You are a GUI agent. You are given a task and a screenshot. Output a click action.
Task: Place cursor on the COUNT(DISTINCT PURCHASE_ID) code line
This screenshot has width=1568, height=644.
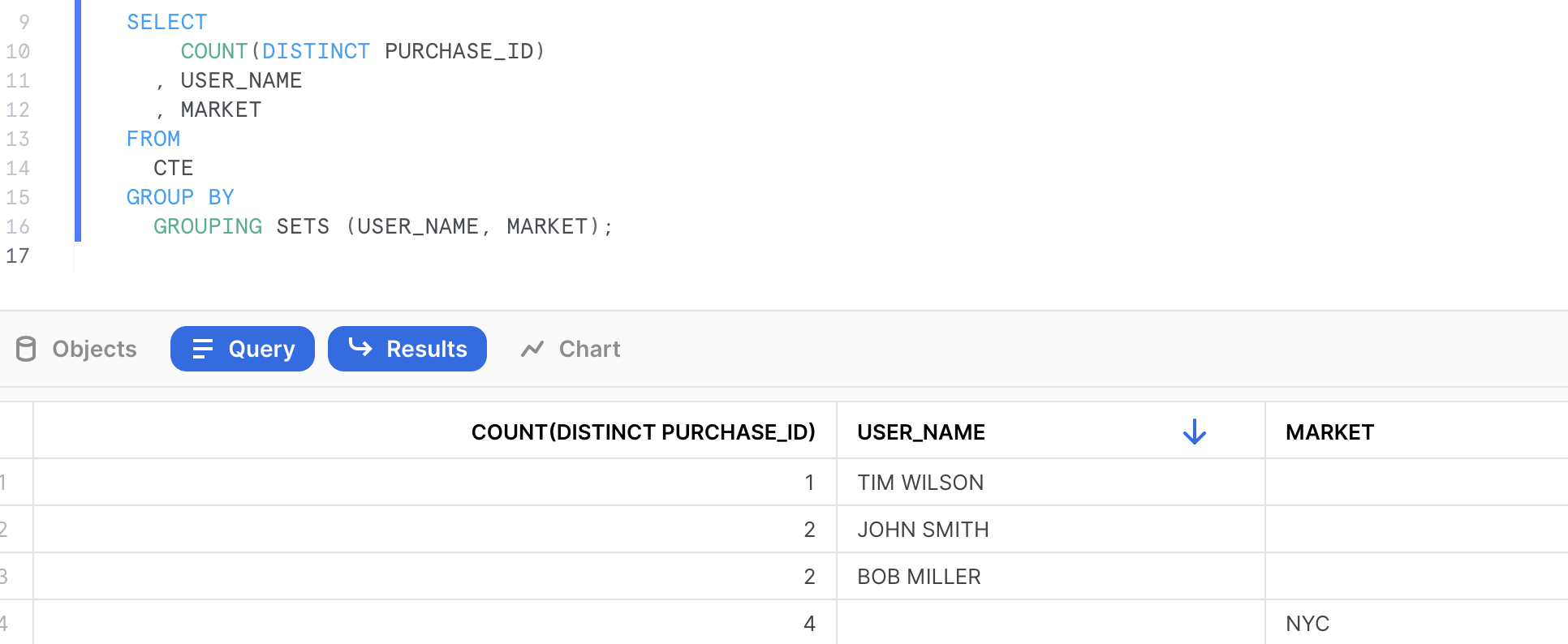click(362, 51)
